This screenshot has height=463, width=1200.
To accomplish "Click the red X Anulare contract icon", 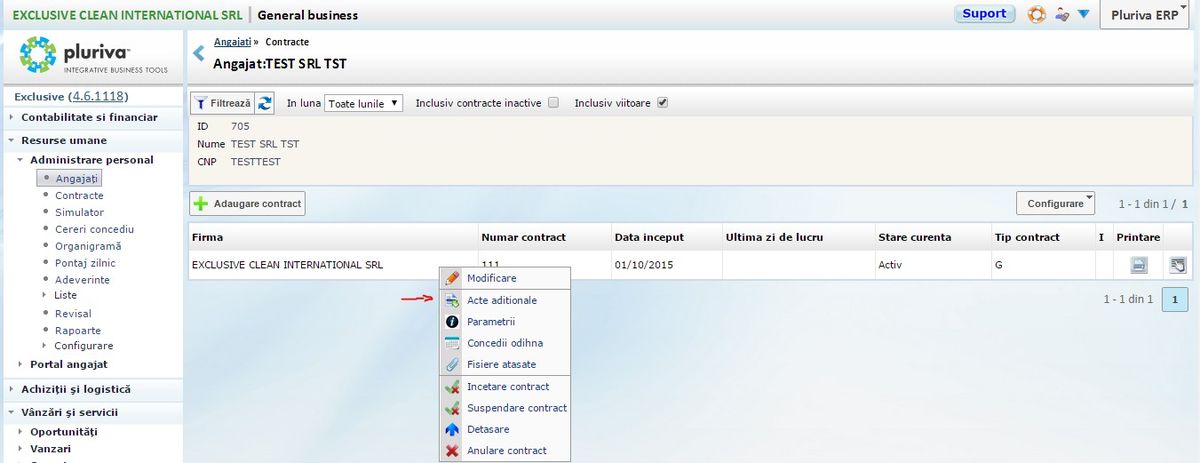I will (451, 451).
